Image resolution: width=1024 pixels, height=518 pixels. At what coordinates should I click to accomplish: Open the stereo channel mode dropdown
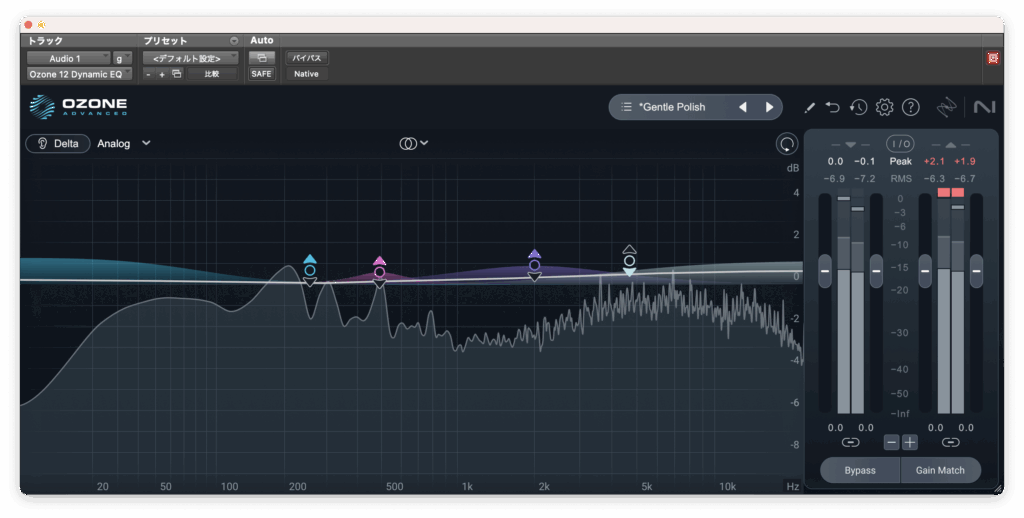pyautogui.click(x=413, y=143)
